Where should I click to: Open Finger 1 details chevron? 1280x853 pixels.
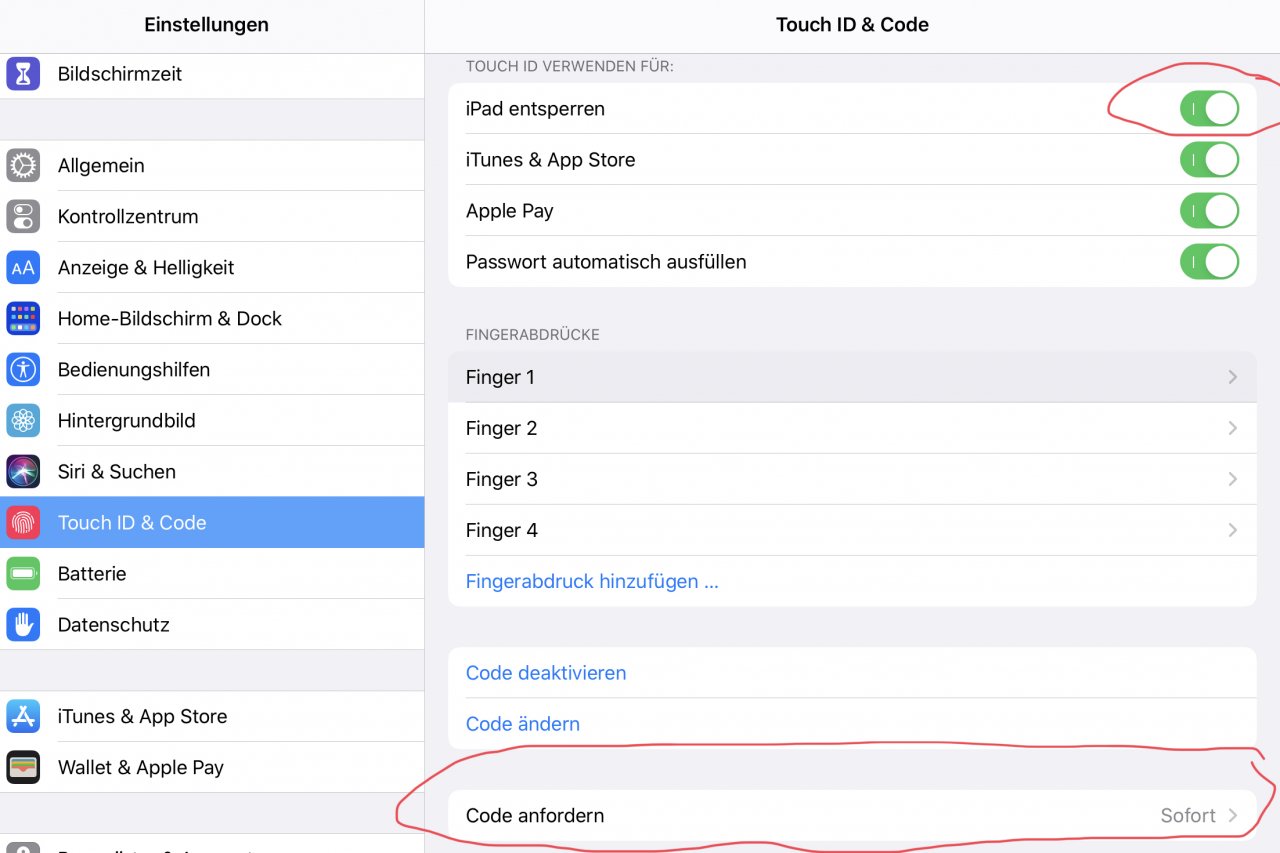tap(1232, 377)
